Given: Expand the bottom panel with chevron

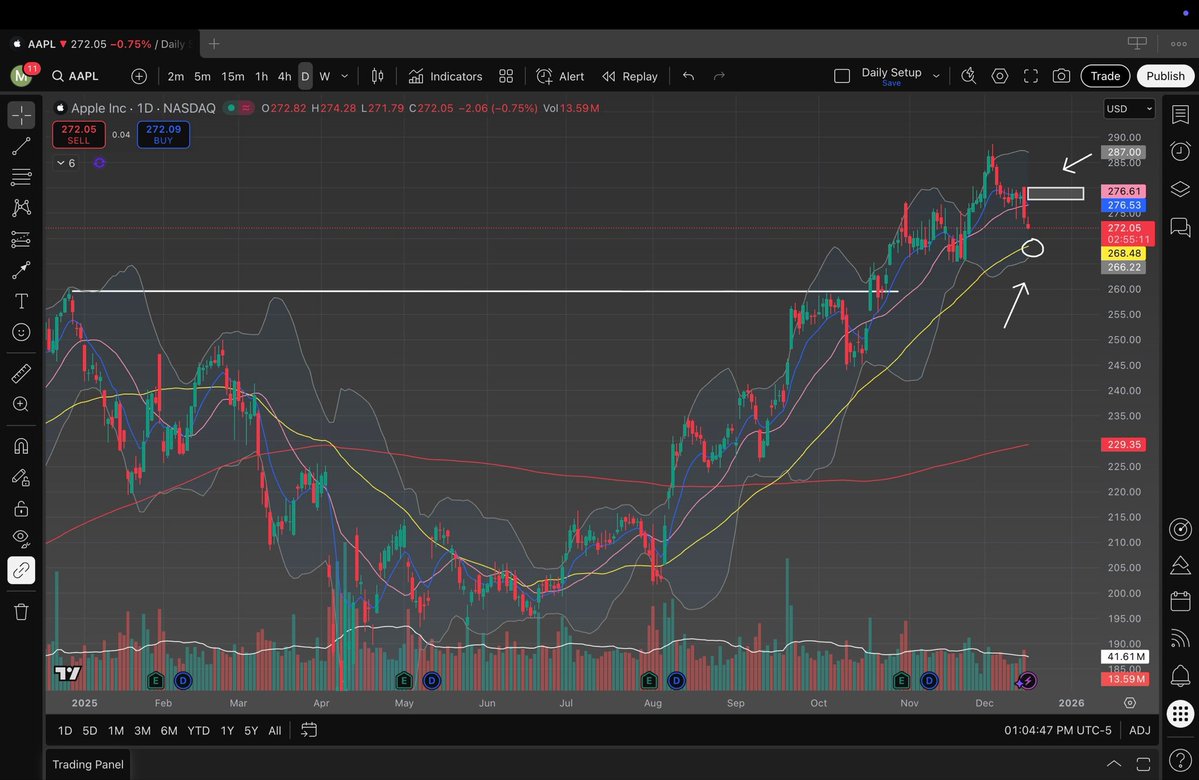Looking at the screenshot, I should click(1114, 764).
